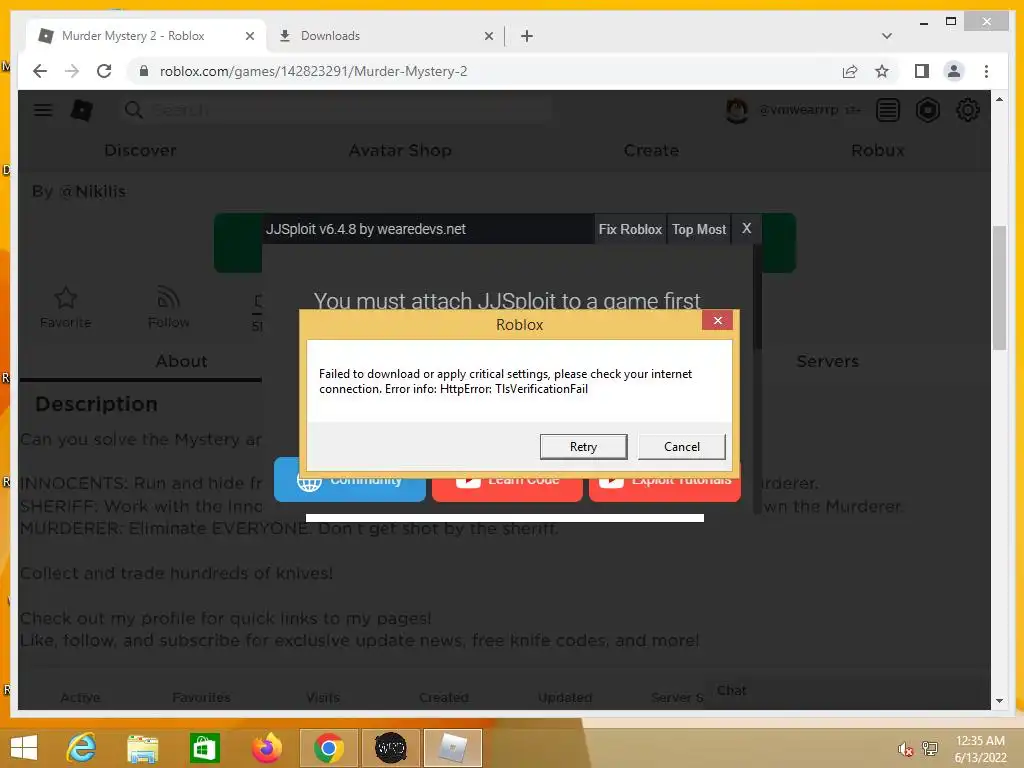Launch Internet Explorer from taskbar
Viewport: 1024px width, 768px height.
pos(82,748)
